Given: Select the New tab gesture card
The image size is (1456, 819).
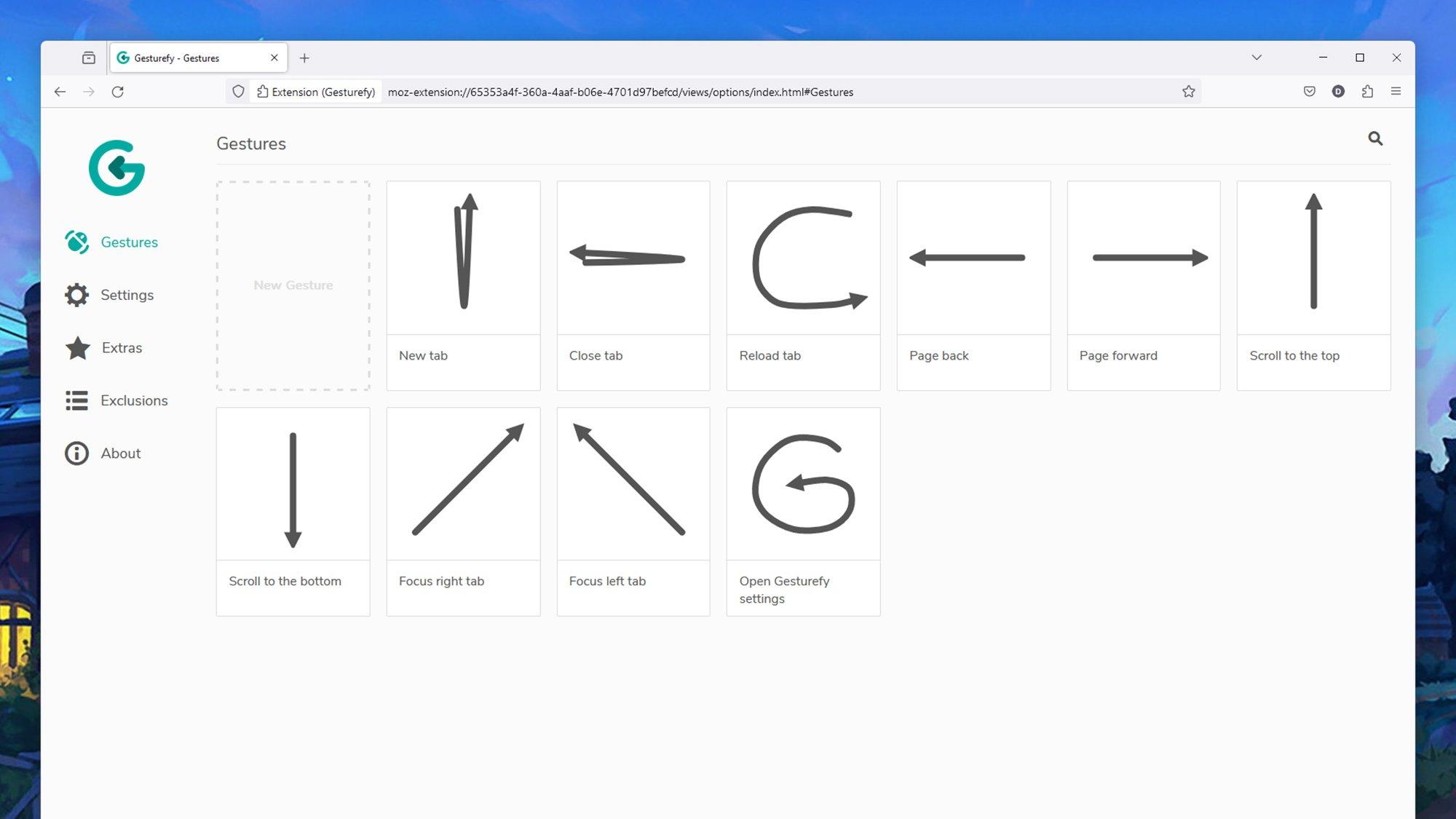Looking at the screenshot, I should pyautogui.click(x=464, y=285).
